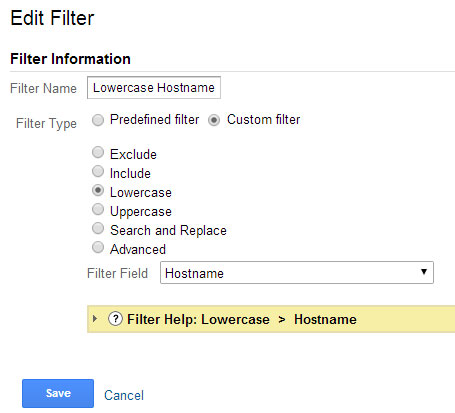The image size is (455, 413).
Task: Choose Search and Replace radio option
Action: [98, 228]
